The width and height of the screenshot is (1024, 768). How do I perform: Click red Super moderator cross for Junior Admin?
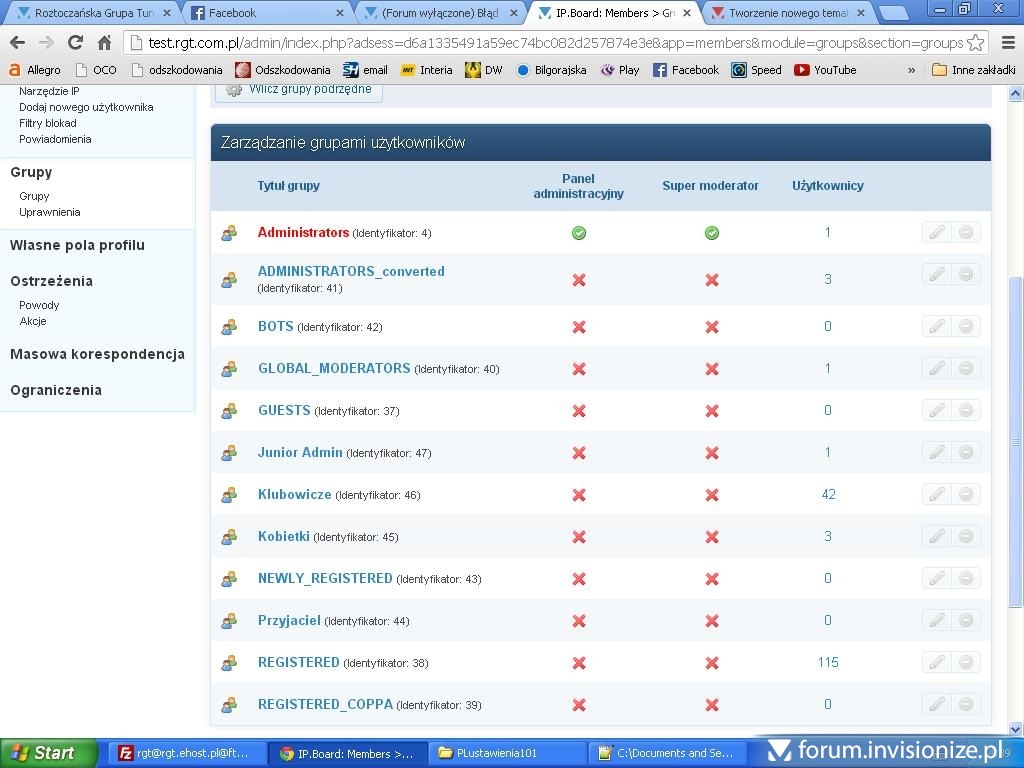[x=712, y=453]
